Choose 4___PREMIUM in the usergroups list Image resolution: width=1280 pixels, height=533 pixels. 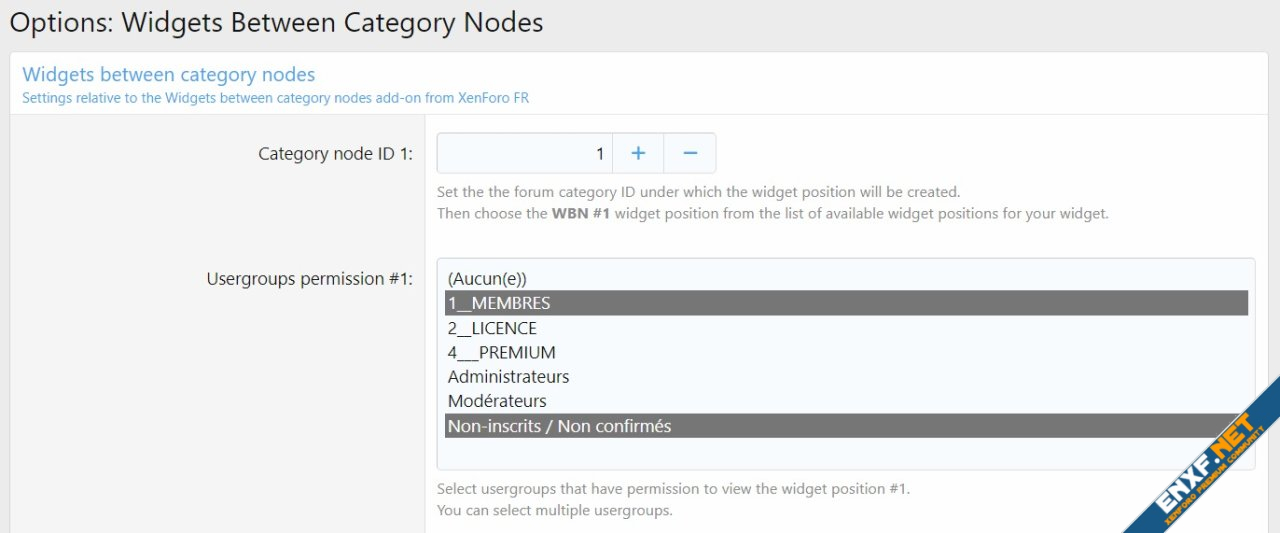[501, 352]
